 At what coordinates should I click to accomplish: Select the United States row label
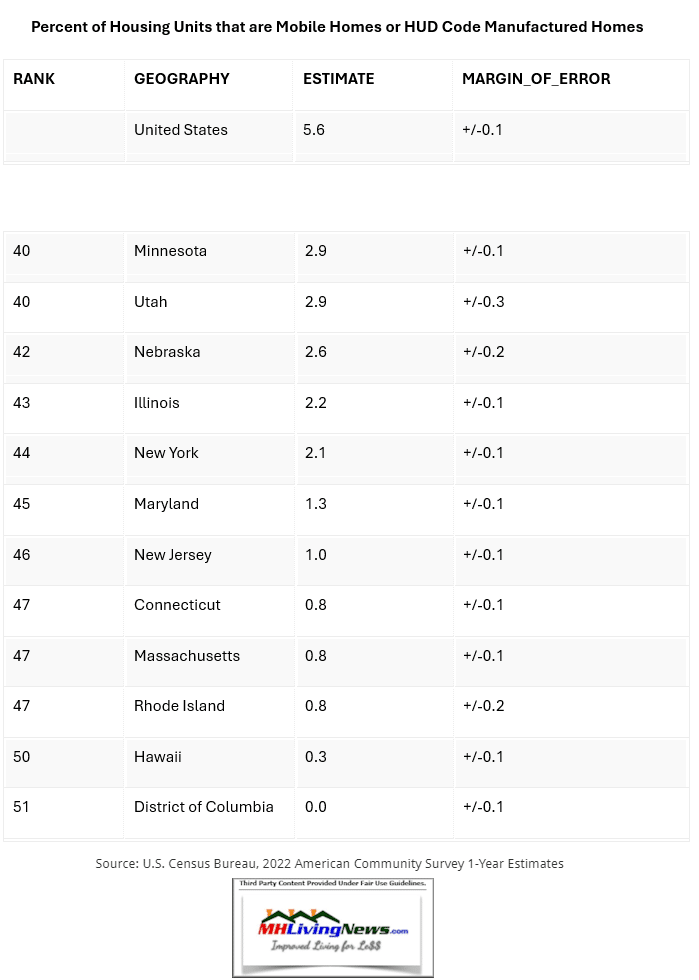[181, 130]
